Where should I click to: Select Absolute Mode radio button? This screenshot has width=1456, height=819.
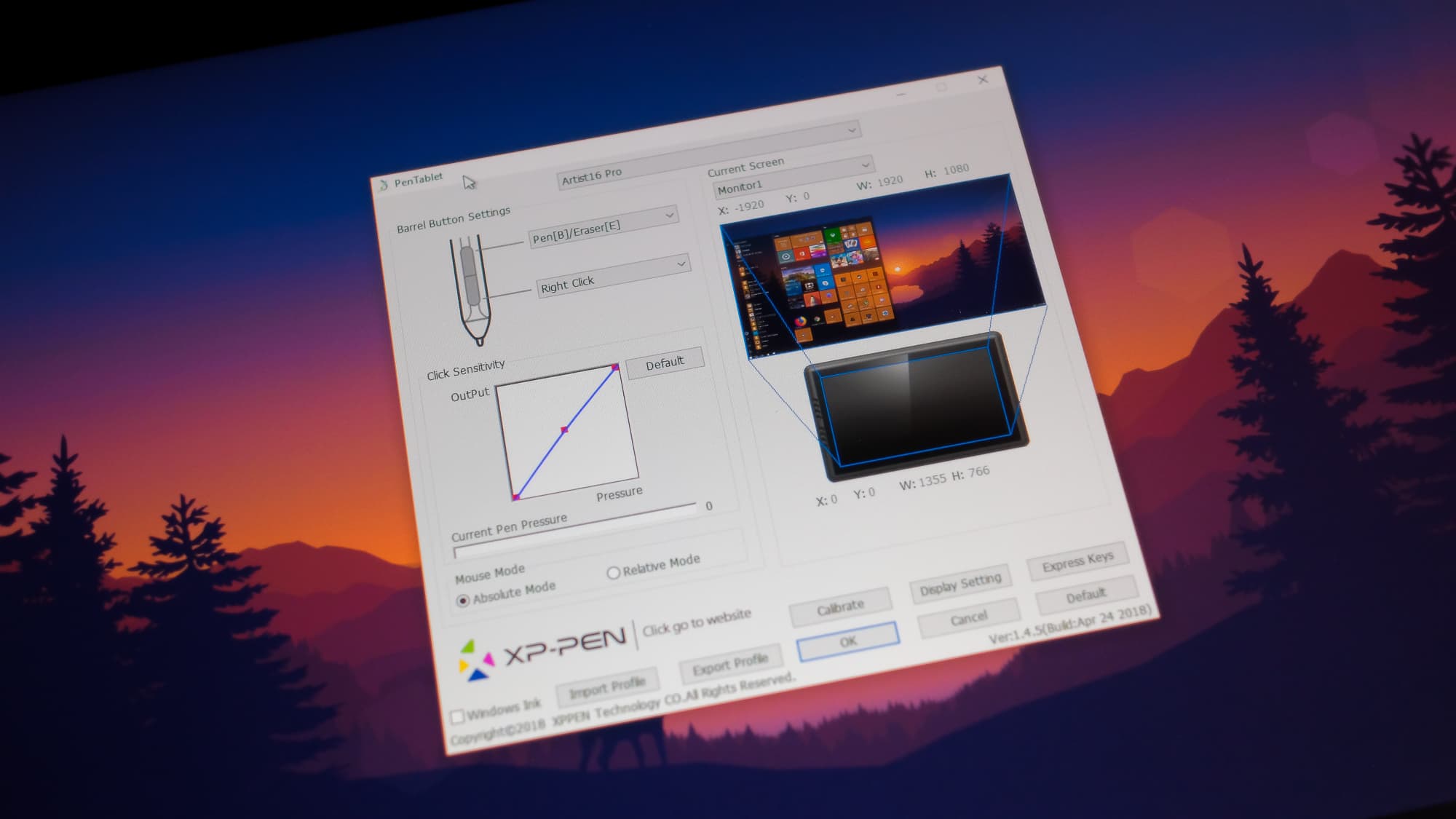pos(462,601)
